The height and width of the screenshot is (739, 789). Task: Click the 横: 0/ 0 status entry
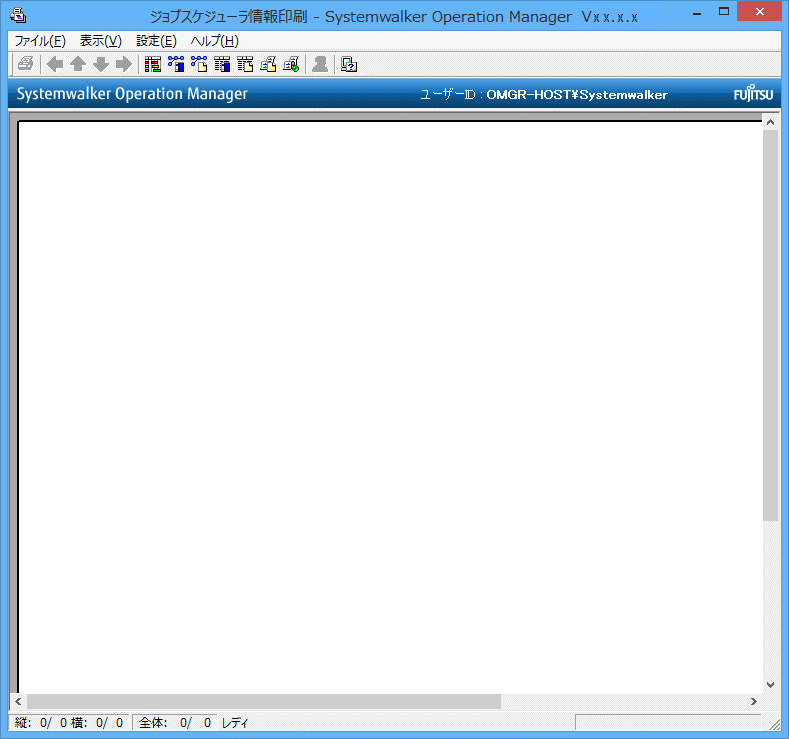click(x=97, y=723)
